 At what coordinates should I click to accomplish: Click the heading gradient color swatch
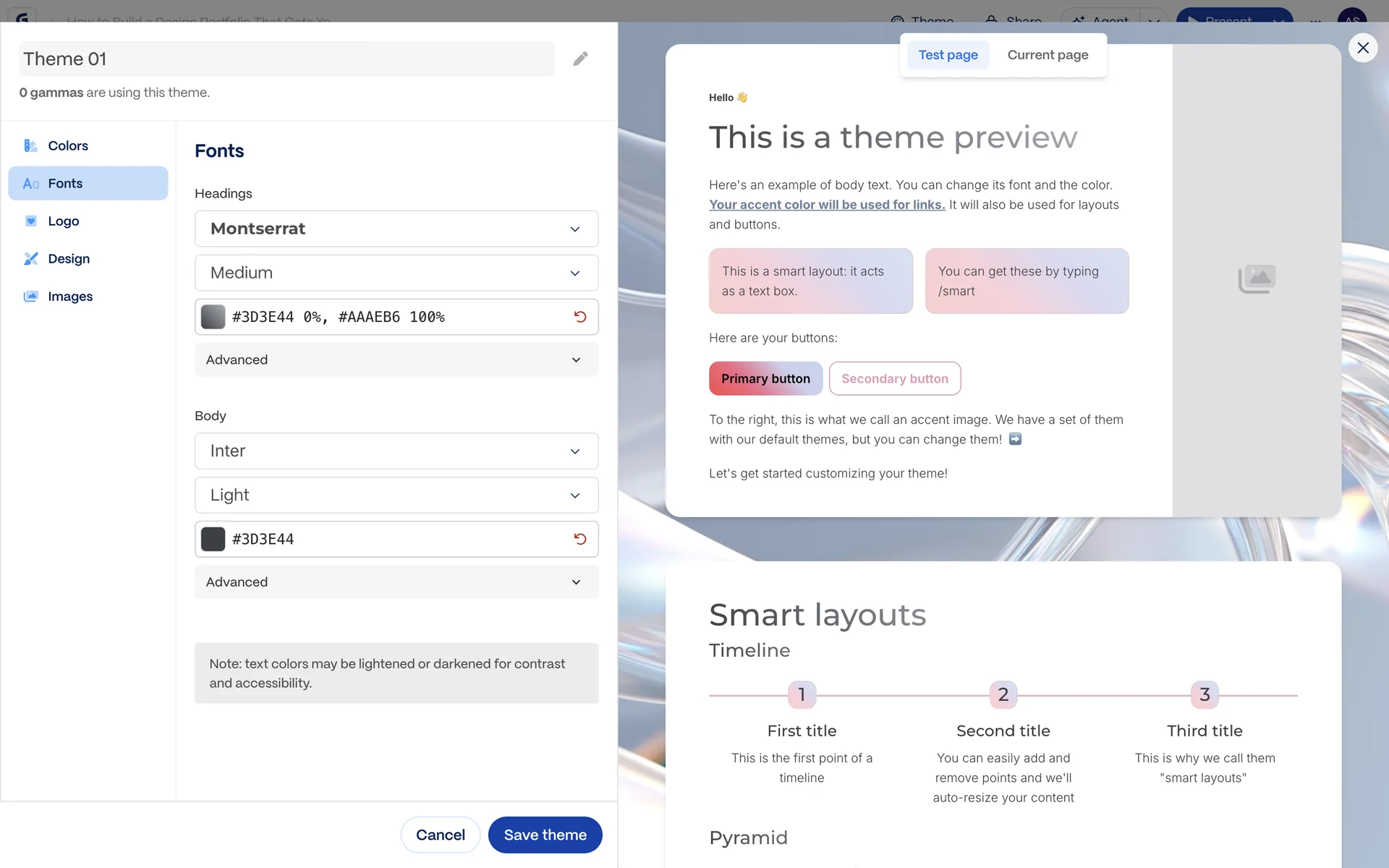tap(213, 317)
